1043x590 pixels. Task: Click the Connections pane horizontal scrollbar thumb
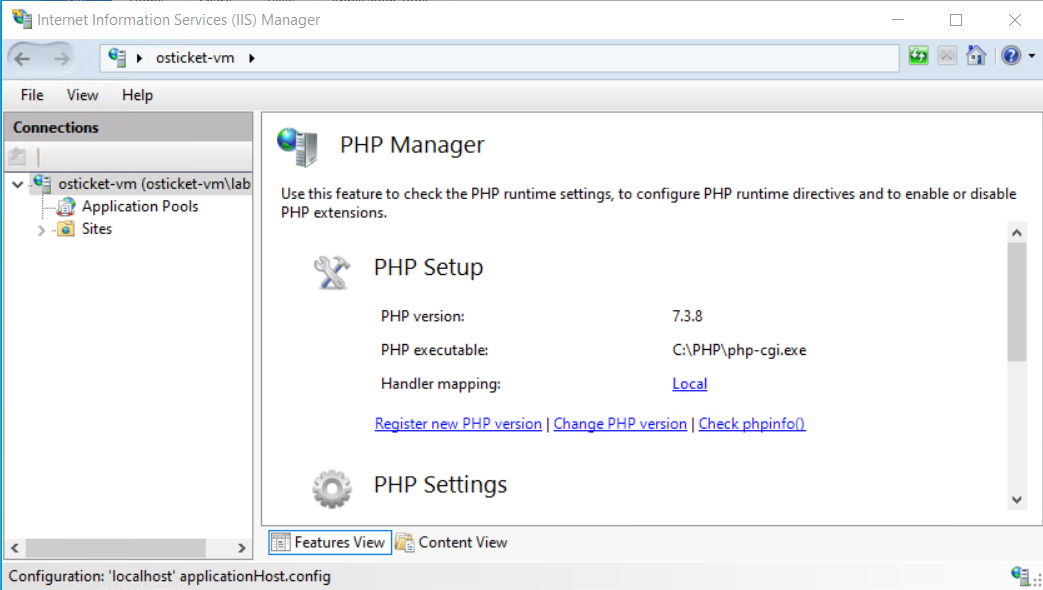(116, 548)
